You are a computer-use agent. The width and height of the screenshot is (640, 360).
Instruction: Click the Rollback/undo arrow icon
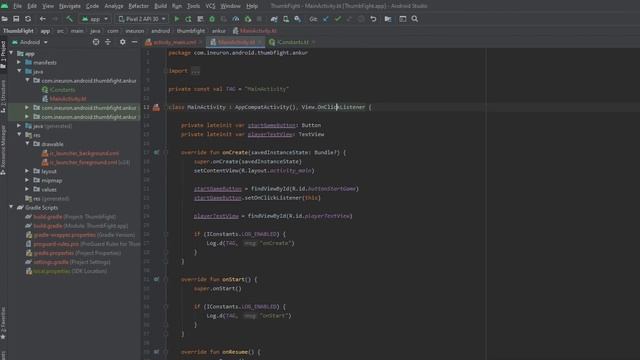(x=373, y=19)
